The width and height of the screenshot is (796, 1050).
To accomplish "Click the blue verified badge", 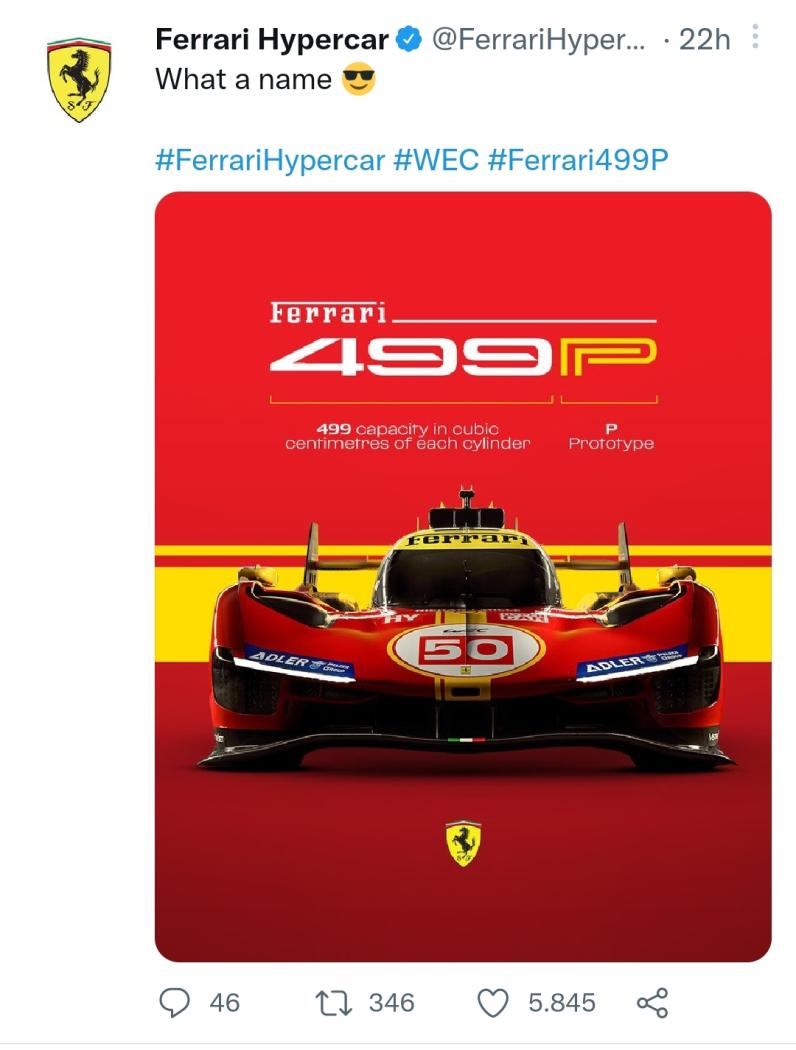I will click(409, 40).
